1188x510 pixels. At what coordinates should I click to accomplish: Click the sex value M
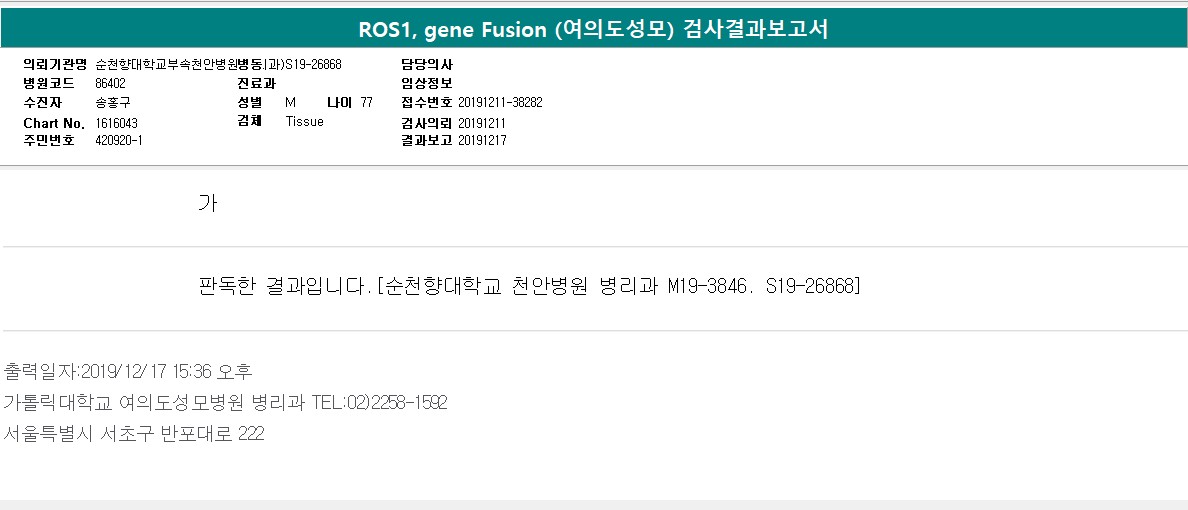pos(290,103)
